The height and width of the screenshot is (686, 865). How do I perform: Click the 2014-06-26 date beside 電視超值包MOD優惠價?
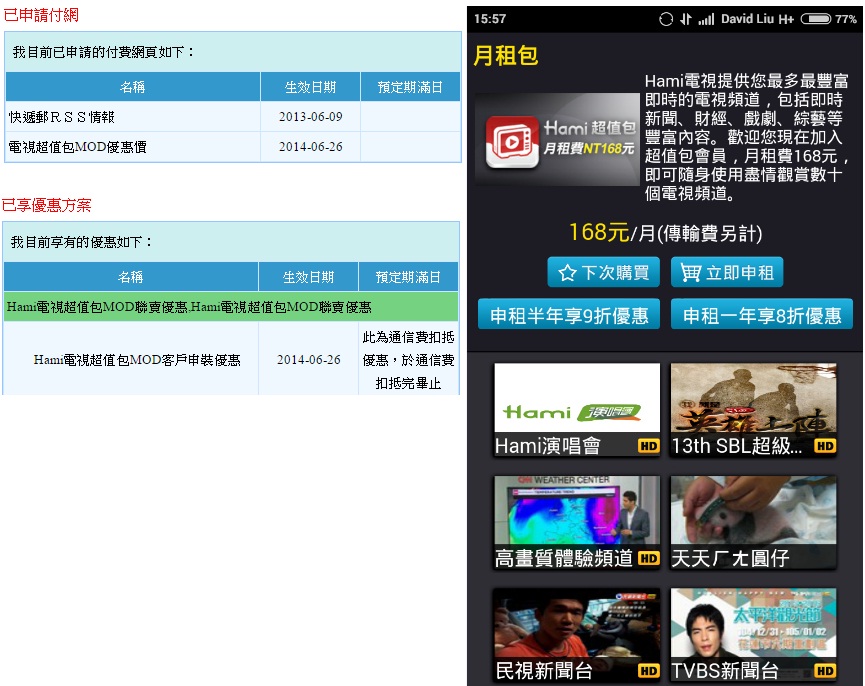click(x=311, y=147)
